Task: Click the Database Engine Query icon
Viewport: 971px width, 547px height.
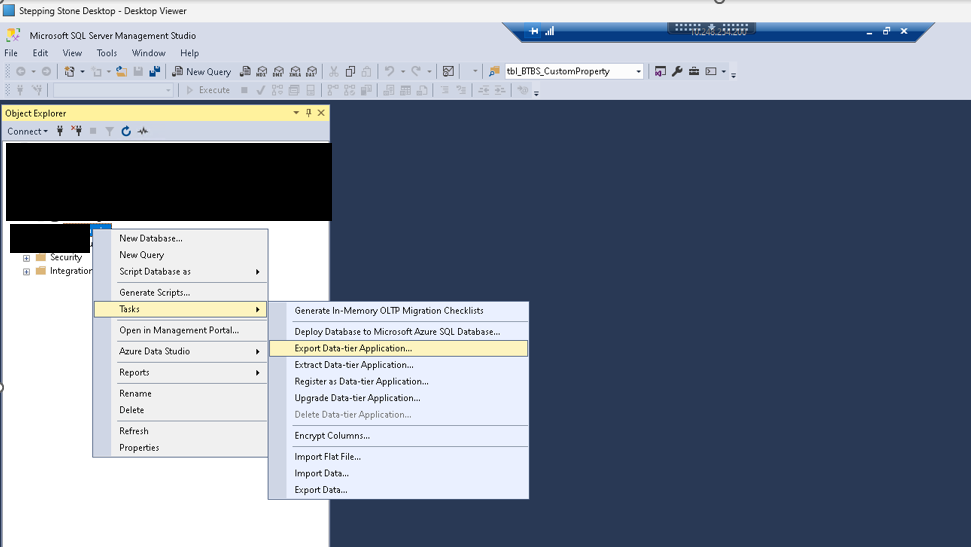Action: [245, 71]
